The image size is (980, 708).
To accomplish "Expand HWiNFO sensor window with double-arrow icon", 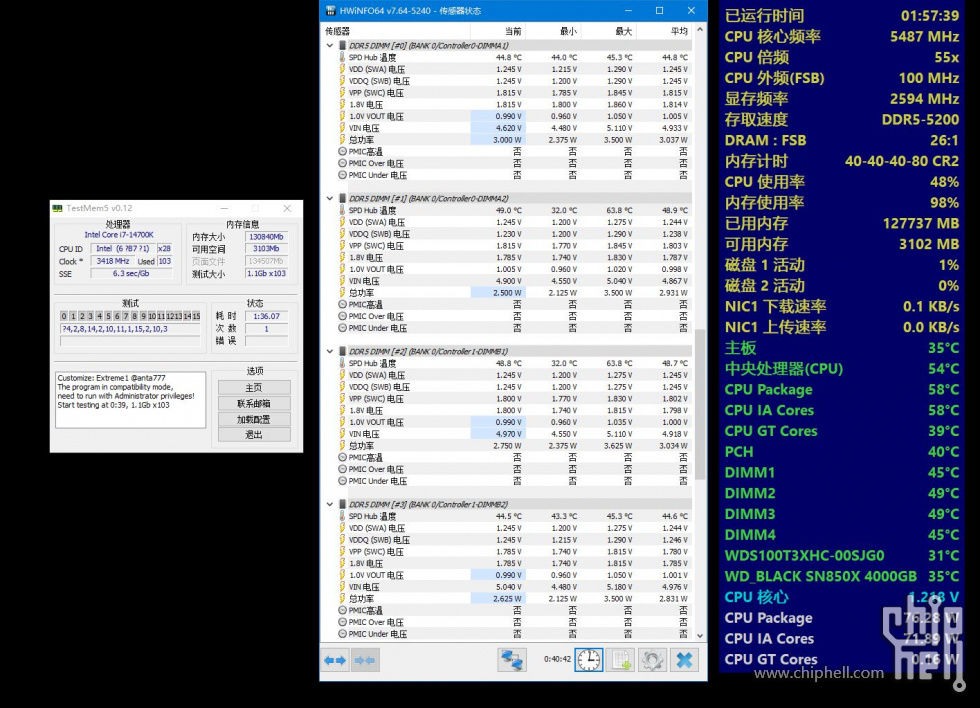I will (x=335, y=661).
